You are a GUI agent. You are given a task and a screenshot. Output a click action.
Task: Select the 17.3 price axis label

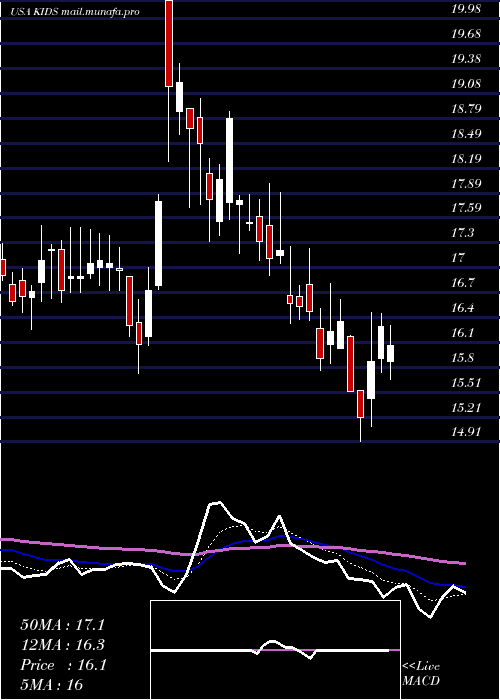462,233
